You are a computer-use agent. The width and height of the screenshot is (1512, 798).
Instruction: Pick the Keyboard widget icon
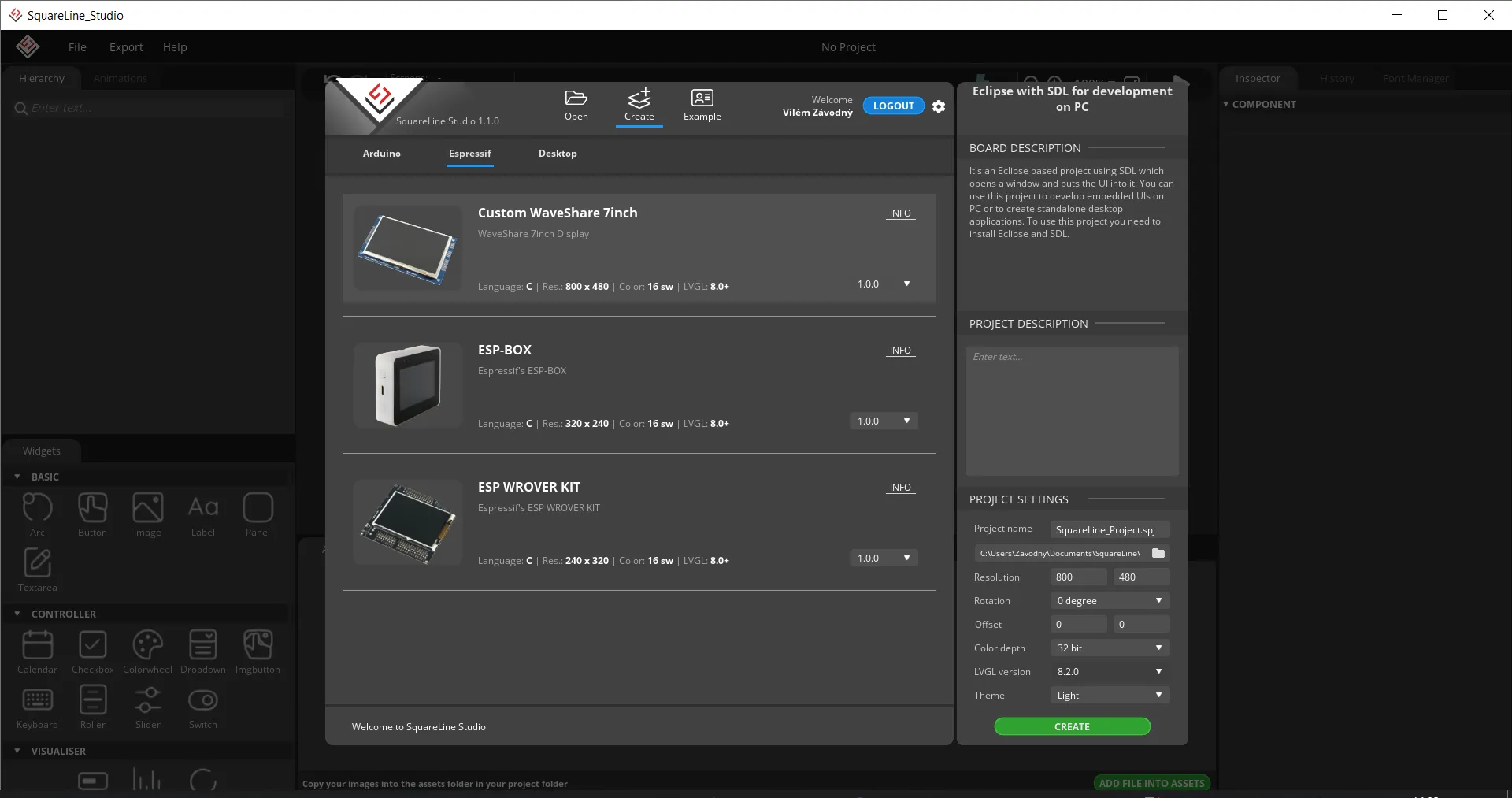click(37, 700)
